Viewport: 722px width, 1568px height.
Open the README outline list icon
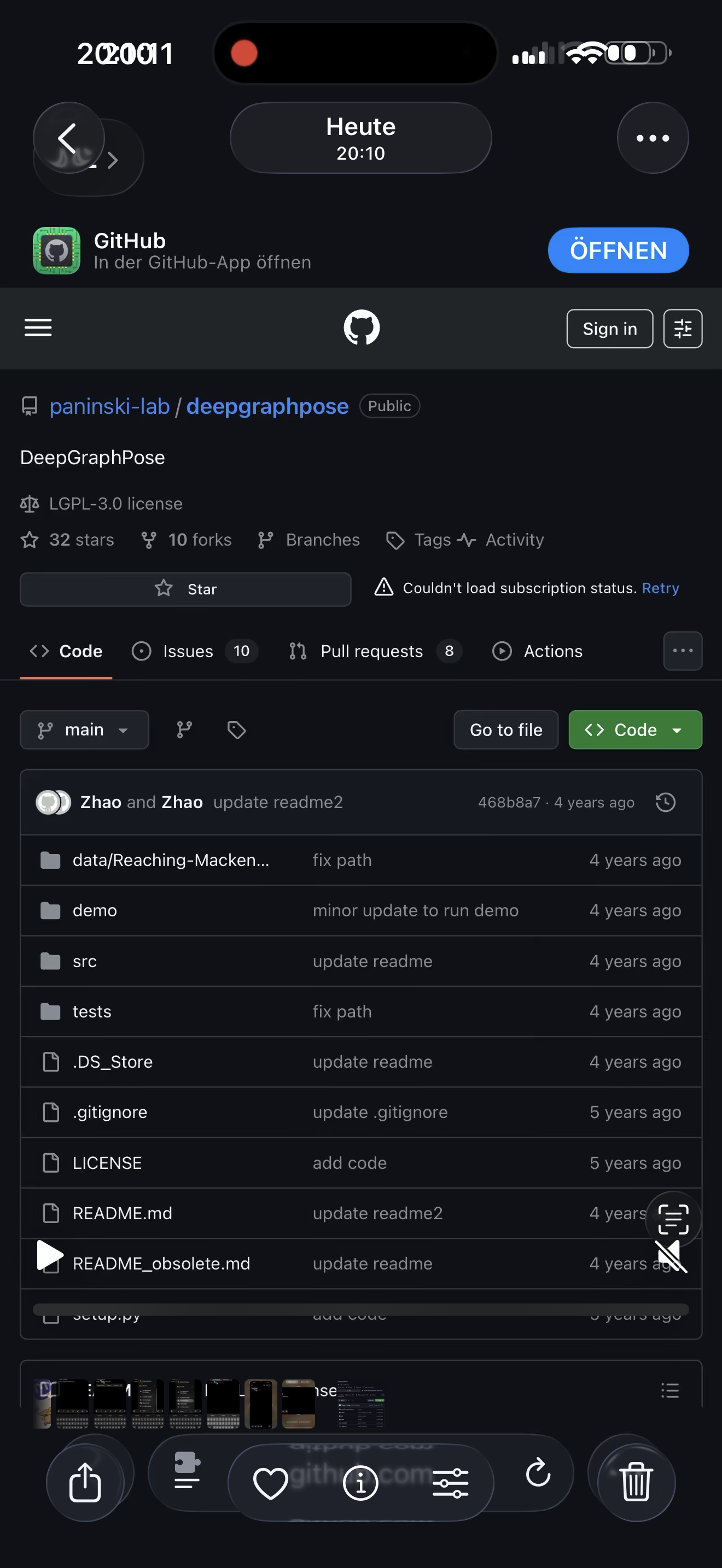(669, 1390)
